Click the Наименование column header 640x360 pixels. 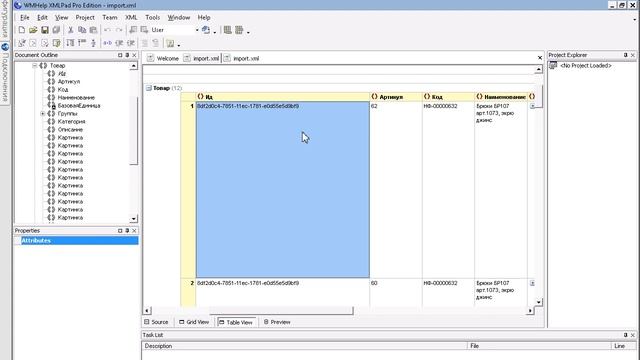pos(500,97)
